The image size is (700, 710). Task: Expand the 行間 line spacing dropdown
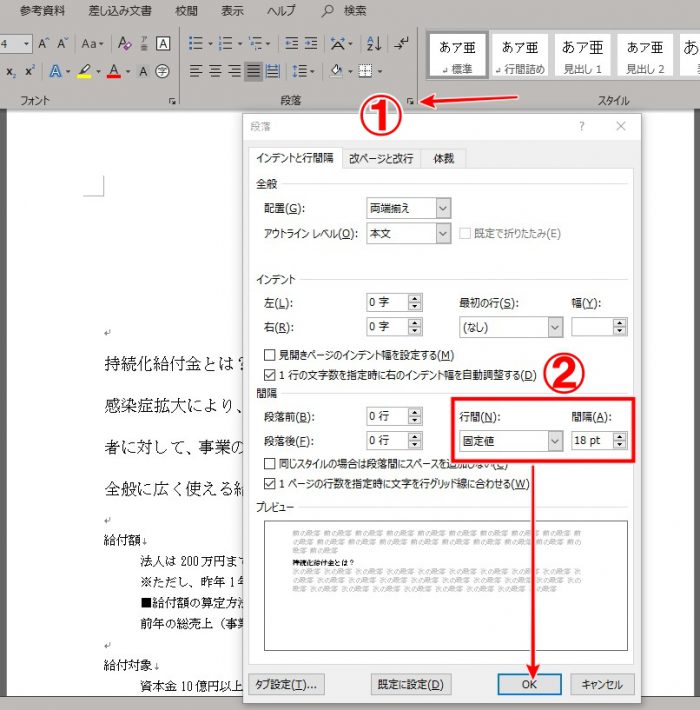[555, 441]
